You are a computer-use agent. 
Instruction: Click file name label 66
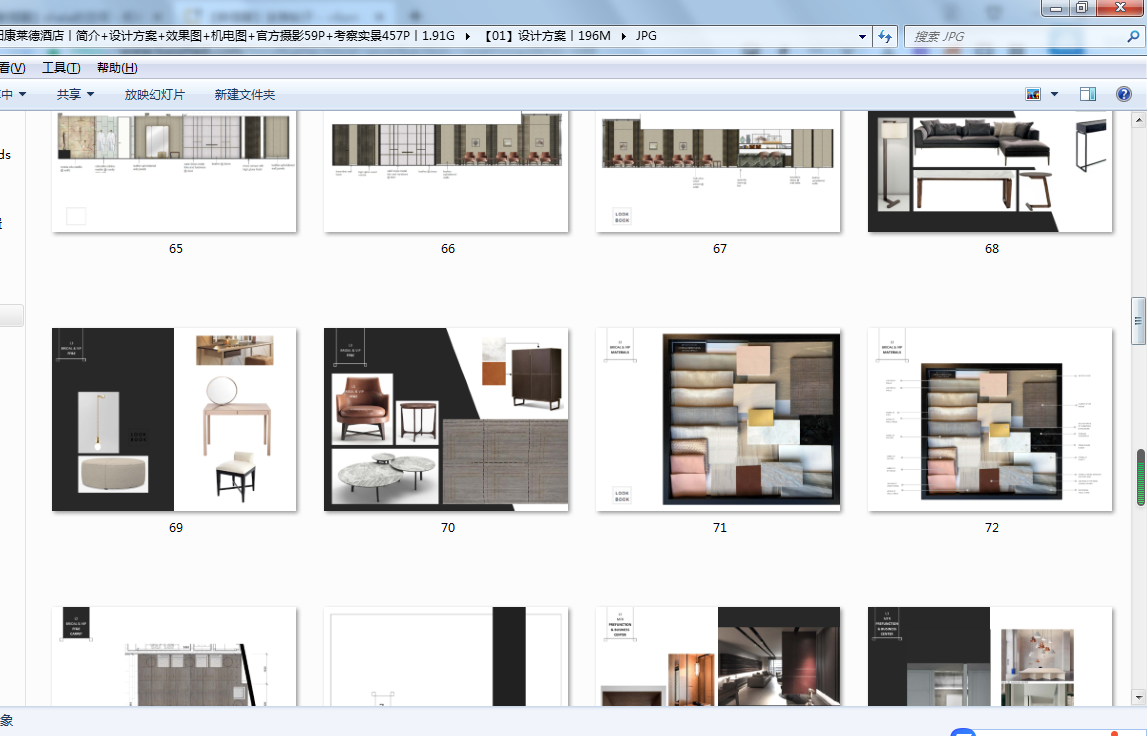pos(448,249)
